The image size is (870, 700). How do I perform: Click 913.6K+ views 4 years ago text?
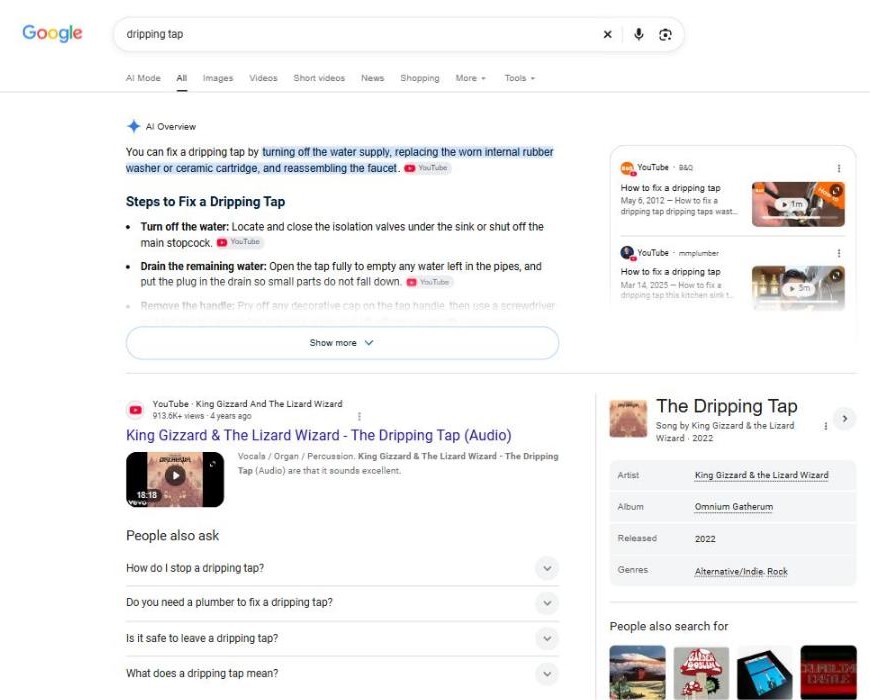tap(202, 416)
